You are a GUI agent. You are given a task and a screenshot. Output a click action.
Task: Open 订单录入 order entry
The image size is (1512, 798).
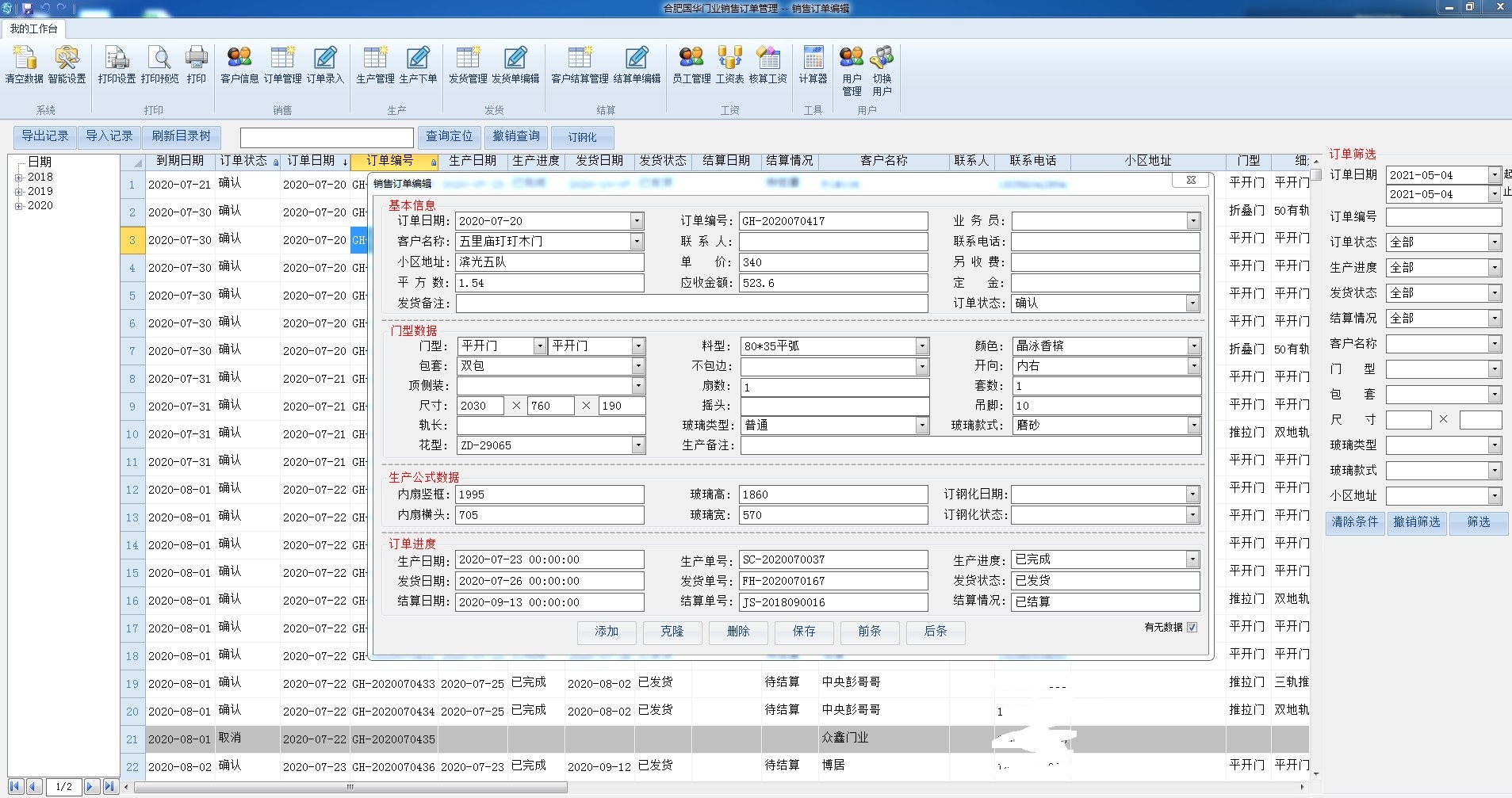[x=325, y=65]
